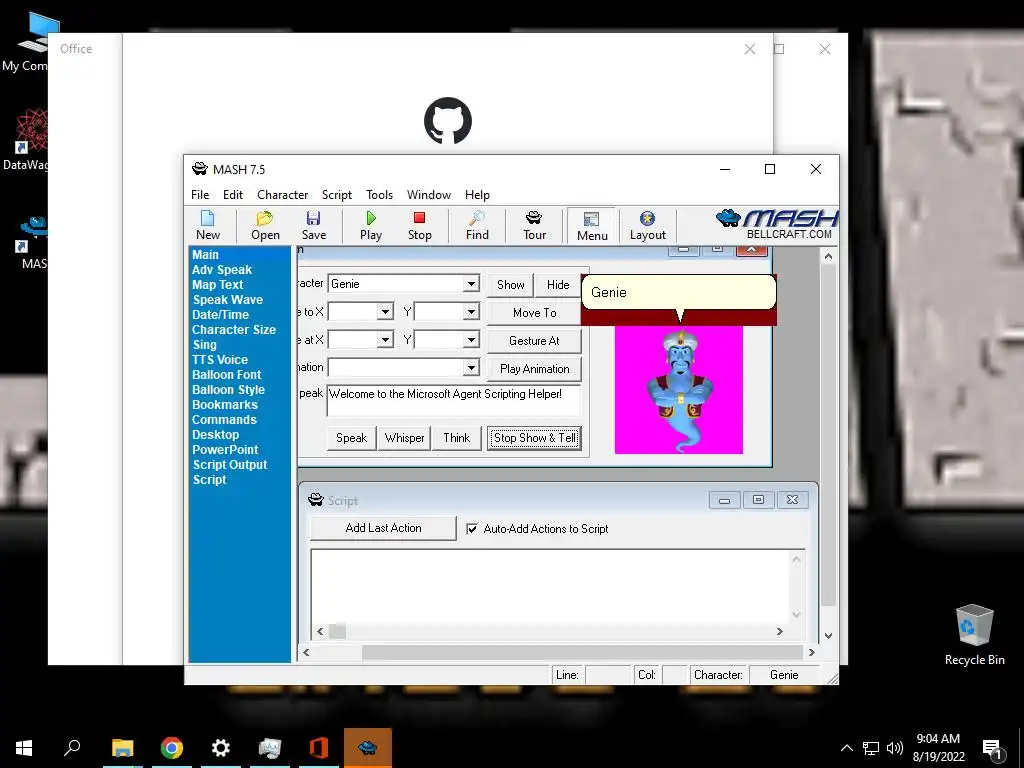
Task: Click the Think button
Action: coord(456,438)
